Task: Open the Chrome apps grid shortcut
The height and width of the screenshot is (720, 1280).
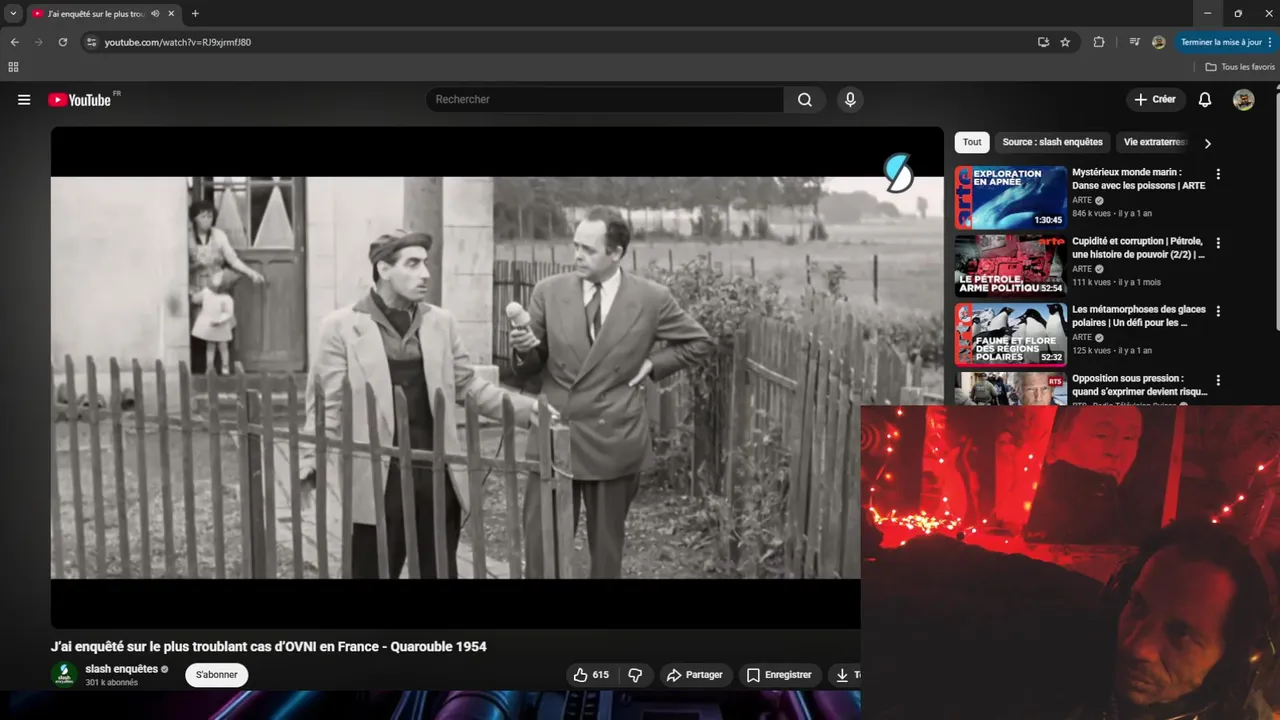Action: (13, 67)
